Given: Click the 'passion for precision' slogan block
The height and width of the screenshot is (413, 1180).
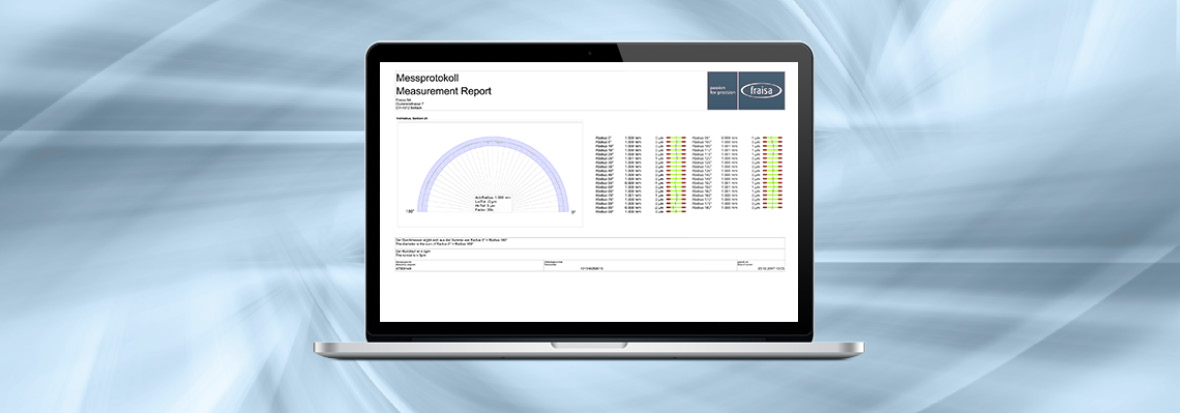Looking at the screenshot, I should click(x=722, y=91).
